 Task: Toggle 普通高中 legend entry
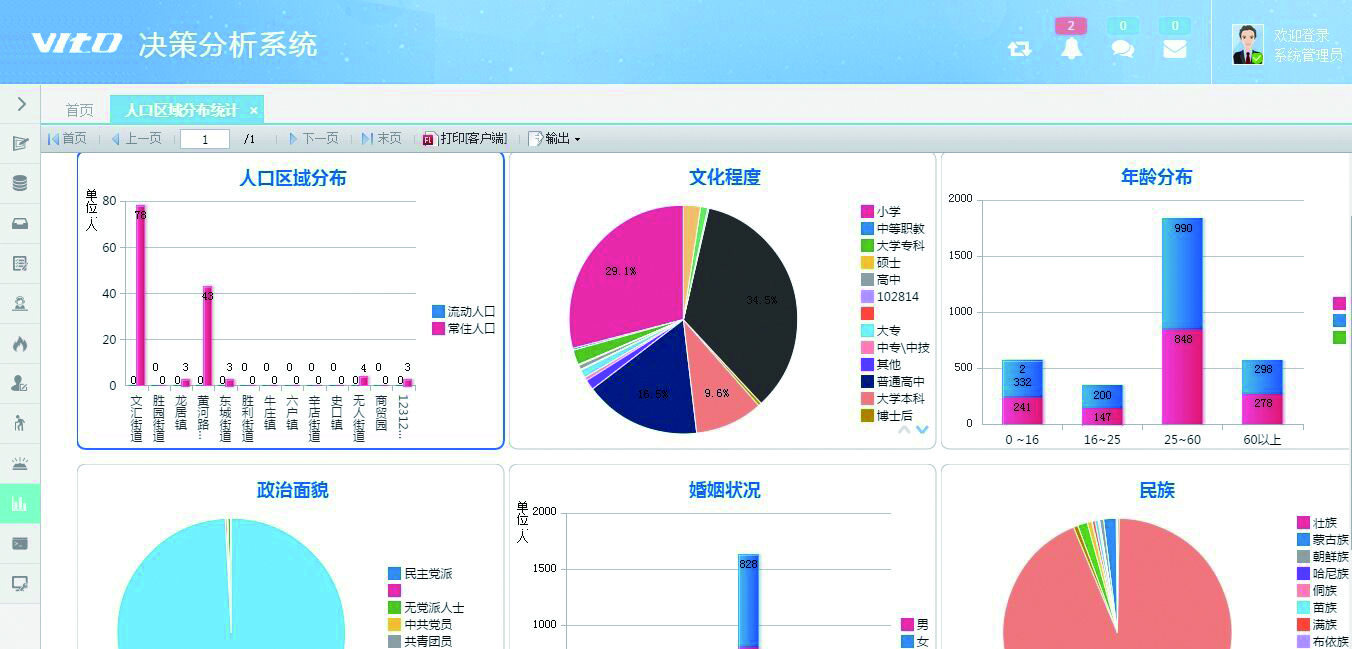(x=893, y=382)
